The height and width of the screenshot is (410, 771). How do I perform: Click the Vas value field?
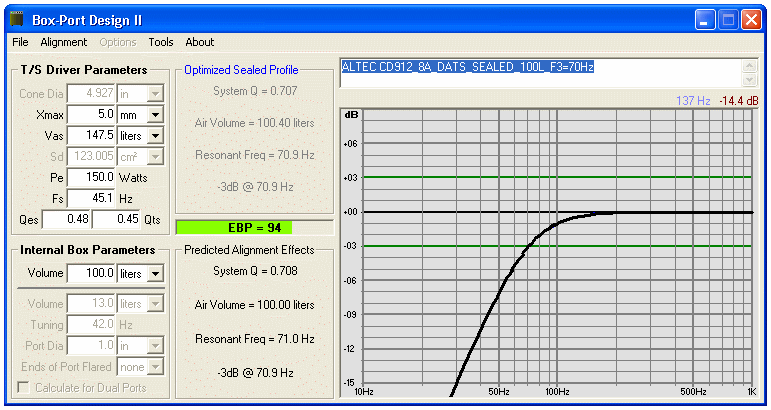point(91,135)
